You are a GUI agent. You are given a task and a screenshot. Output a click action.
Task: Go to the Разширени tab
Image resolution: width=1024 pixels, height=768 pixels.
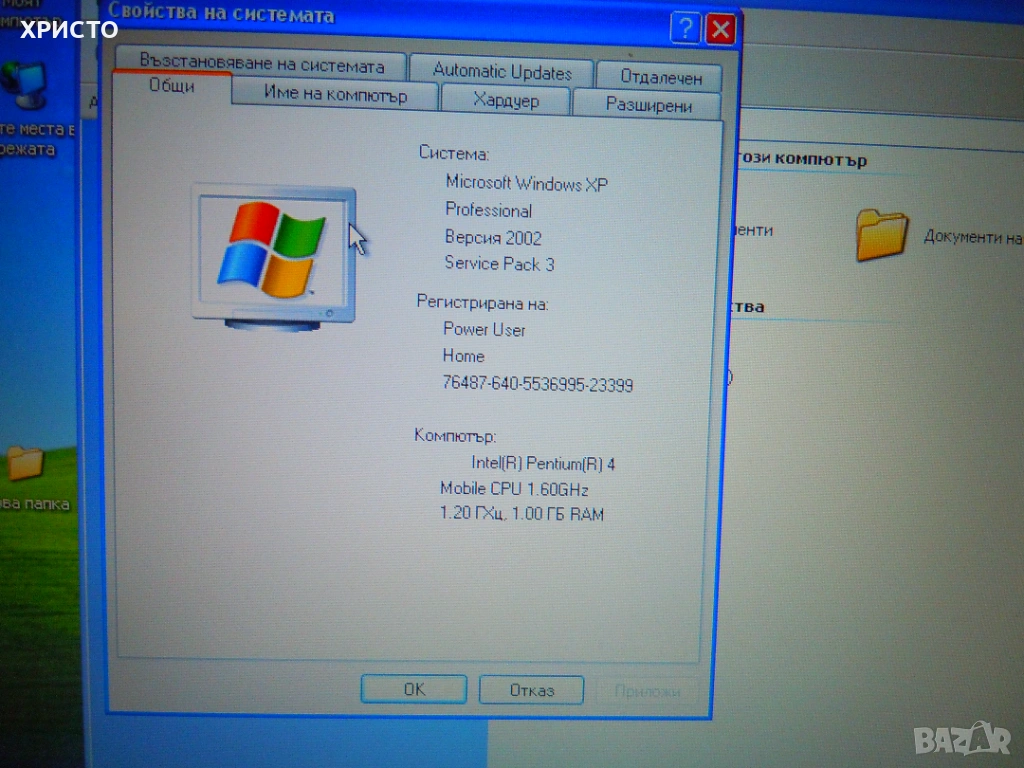[648, 104]
